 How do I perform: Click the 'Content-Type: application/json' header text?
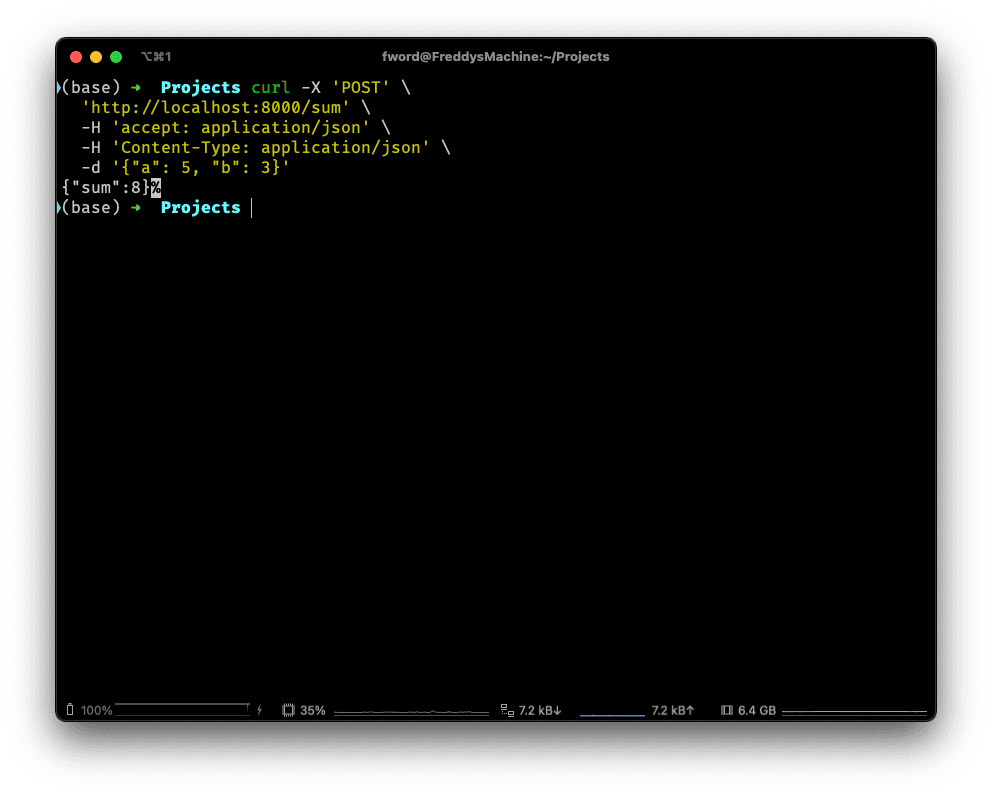271,148
